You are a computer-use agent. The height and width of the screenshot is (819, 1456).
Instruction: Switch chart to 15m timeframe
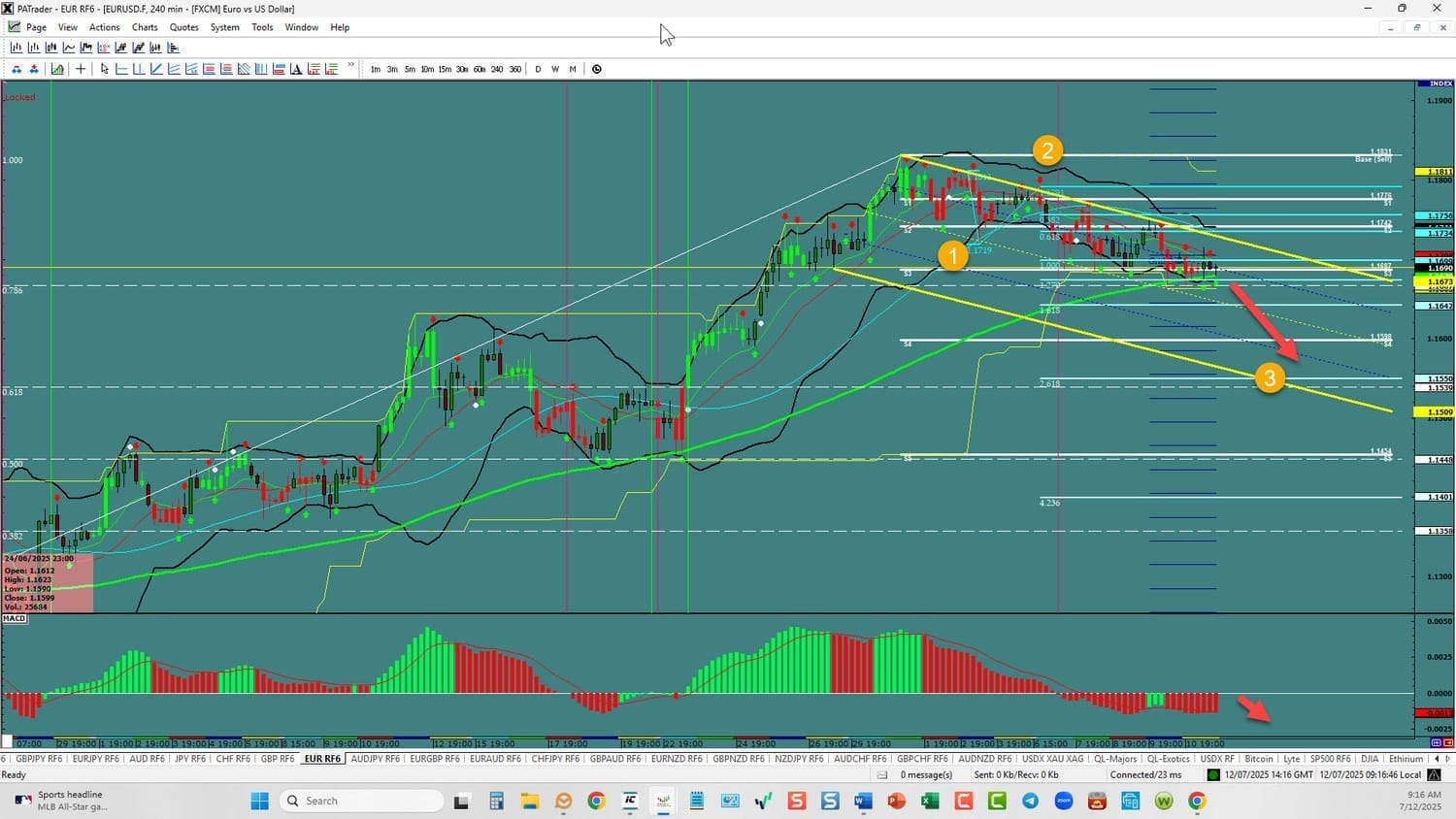click(x=445, y=69)
